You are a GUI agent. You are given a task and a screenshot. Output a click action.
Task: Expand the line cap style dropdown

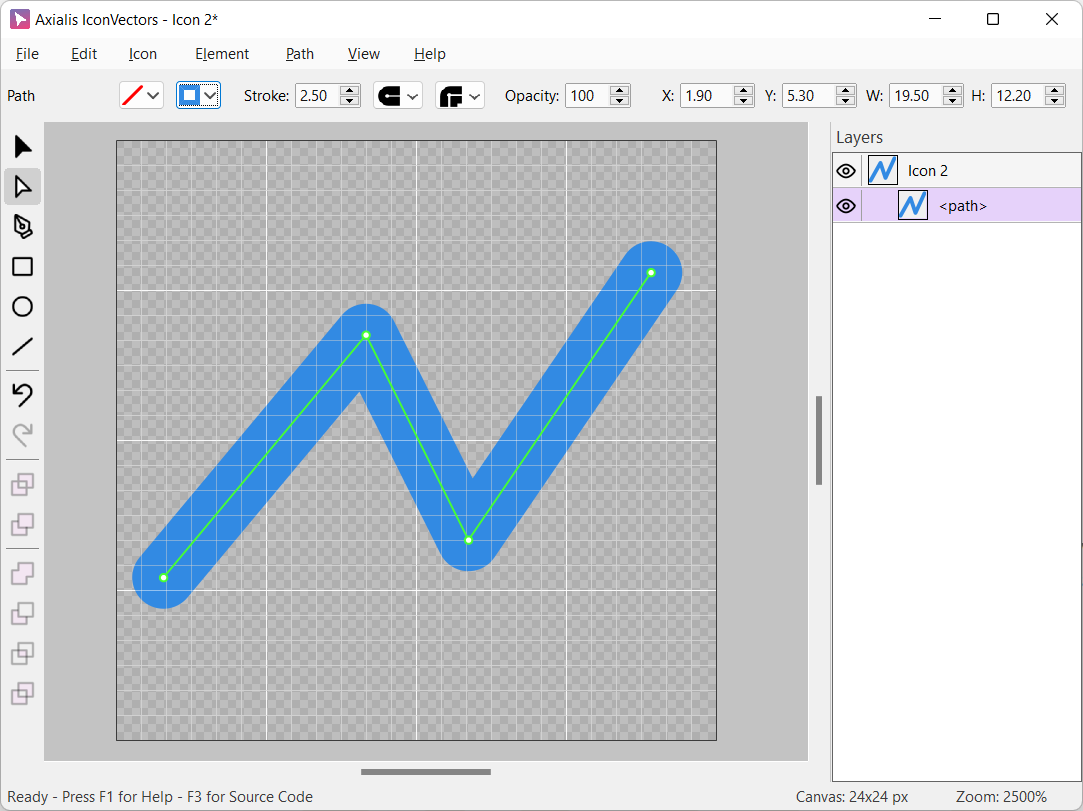(x=398, y=96)
